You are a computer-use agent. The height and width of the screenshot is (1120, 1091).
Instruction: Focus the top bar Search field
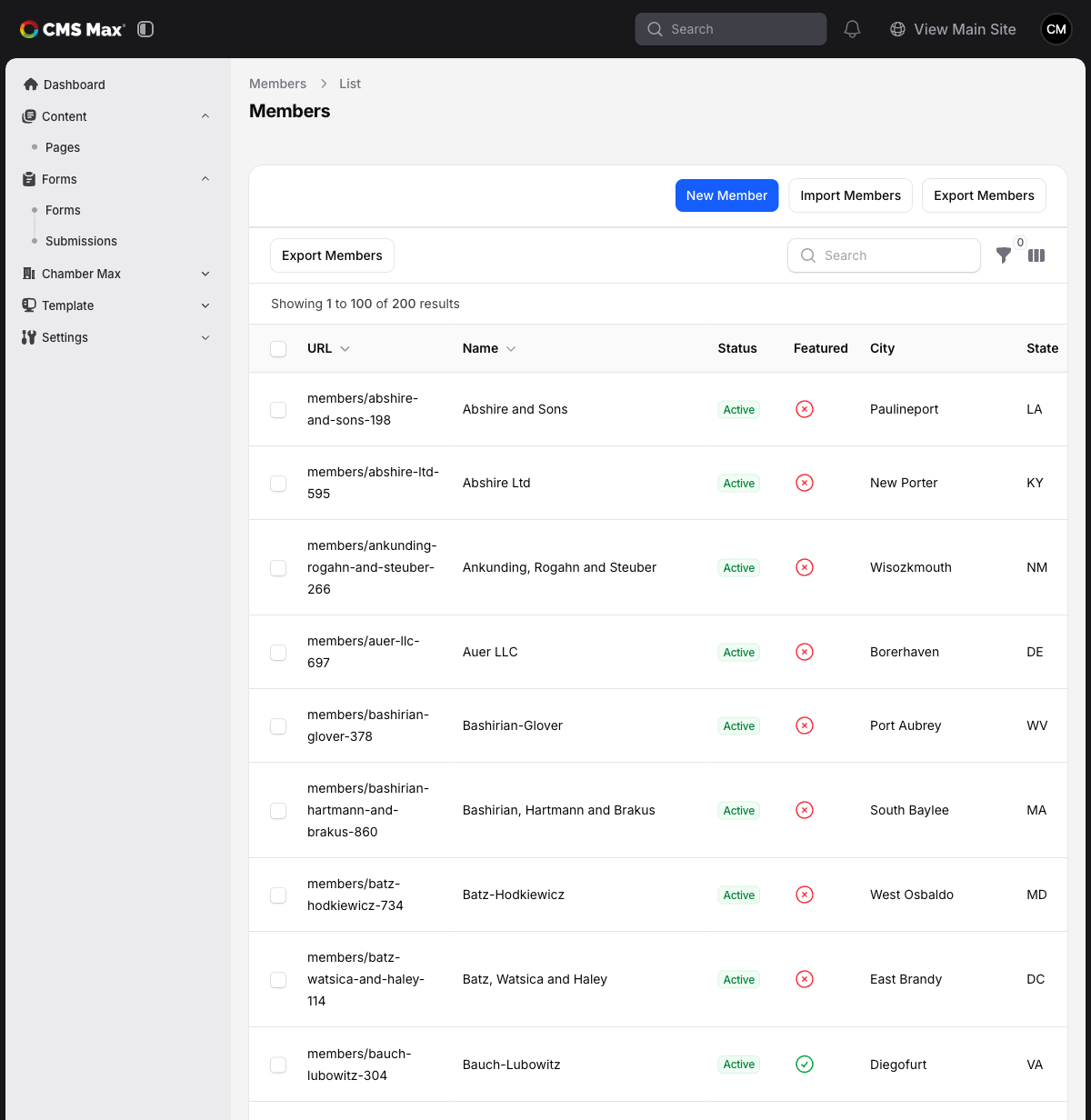point(731,29)
